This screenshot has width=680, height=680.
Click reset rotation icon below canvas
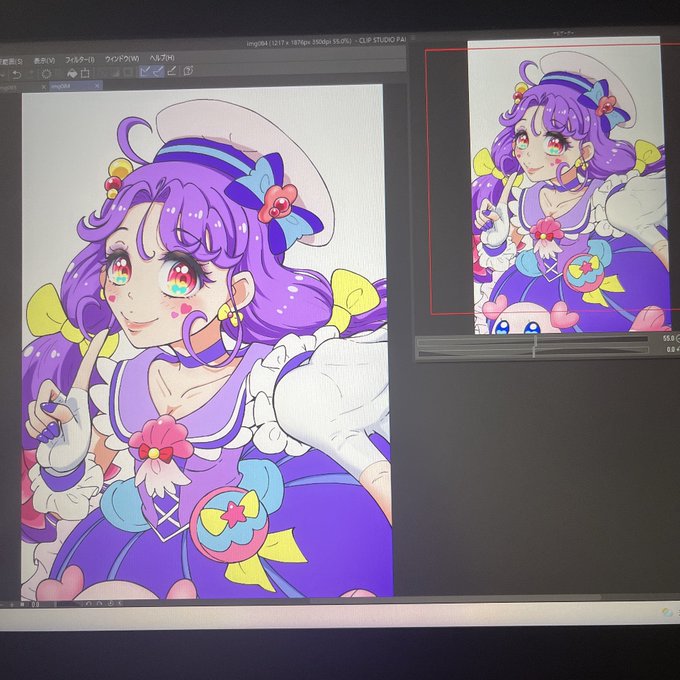coord(110,603)
